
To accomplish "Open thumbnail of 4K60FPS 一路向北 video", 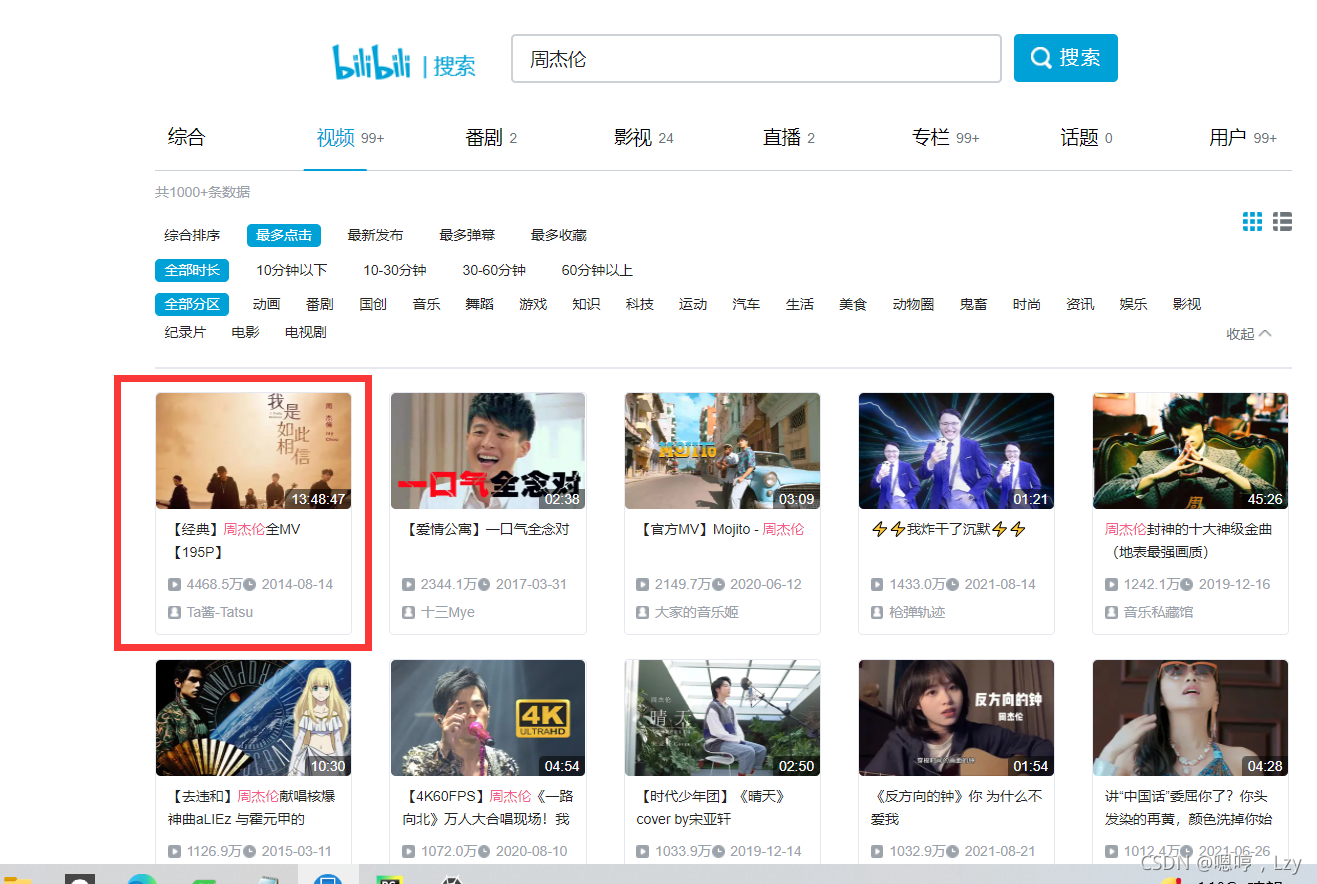I will coord(488,718).
